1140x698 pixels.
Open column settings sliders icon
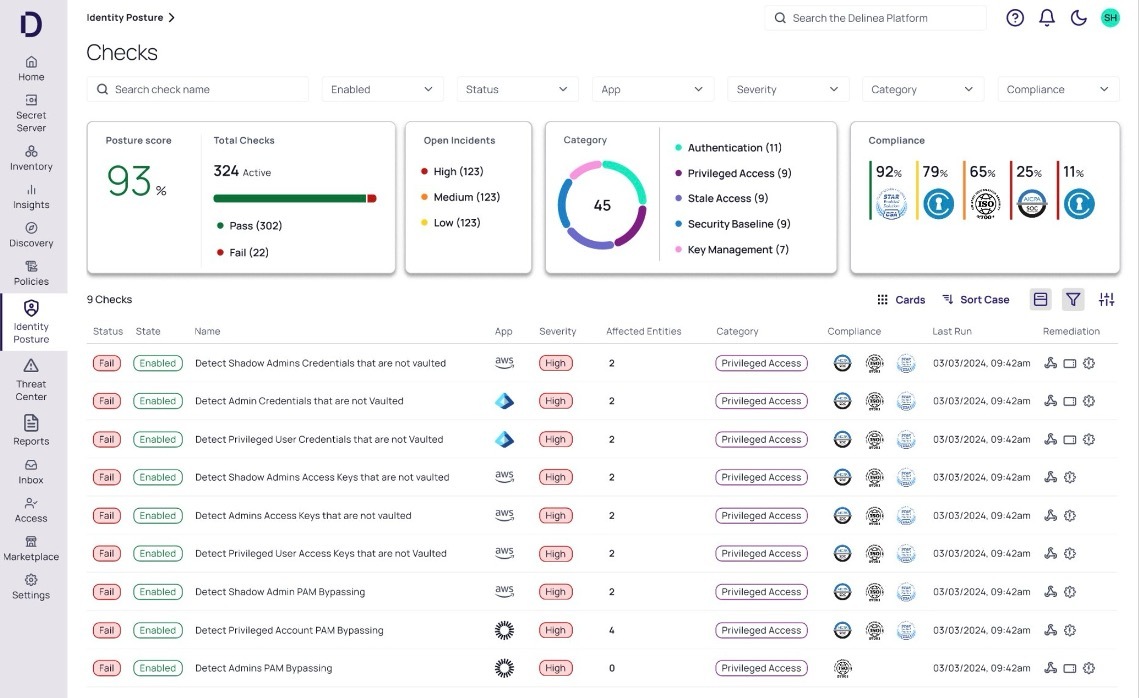pos(1106,299)
